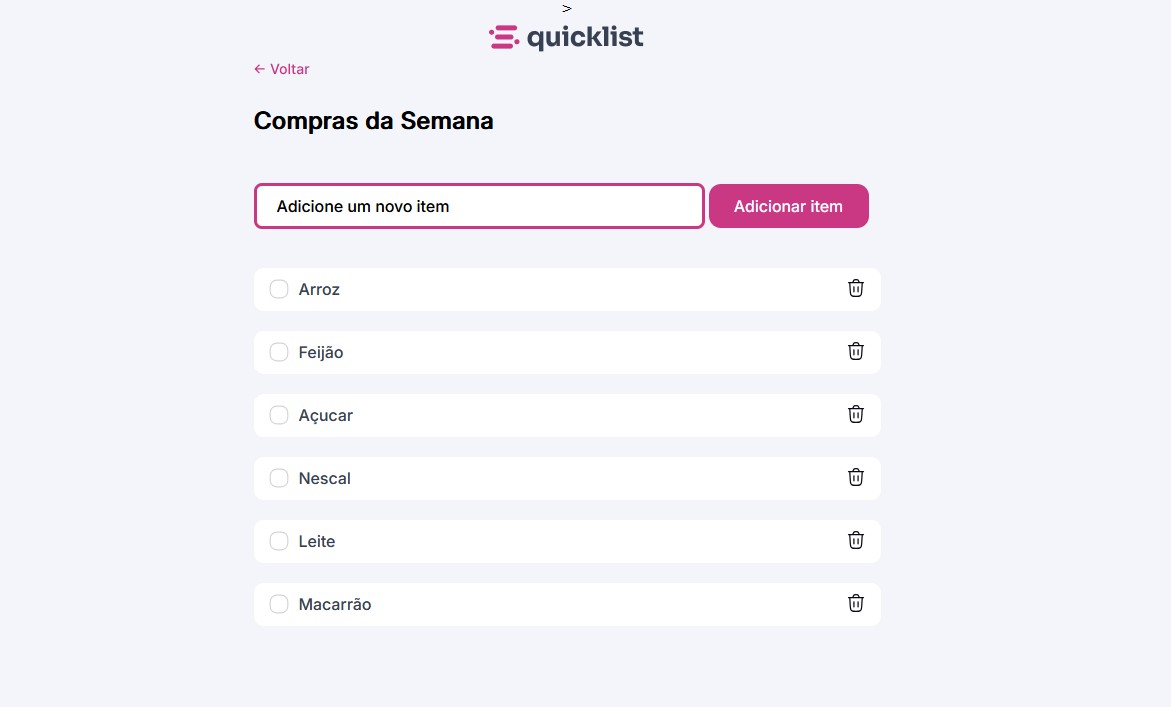Remove Açucar using its trash icon
The width and height of the screenshot is (1171, 707).
click(856, 414)
